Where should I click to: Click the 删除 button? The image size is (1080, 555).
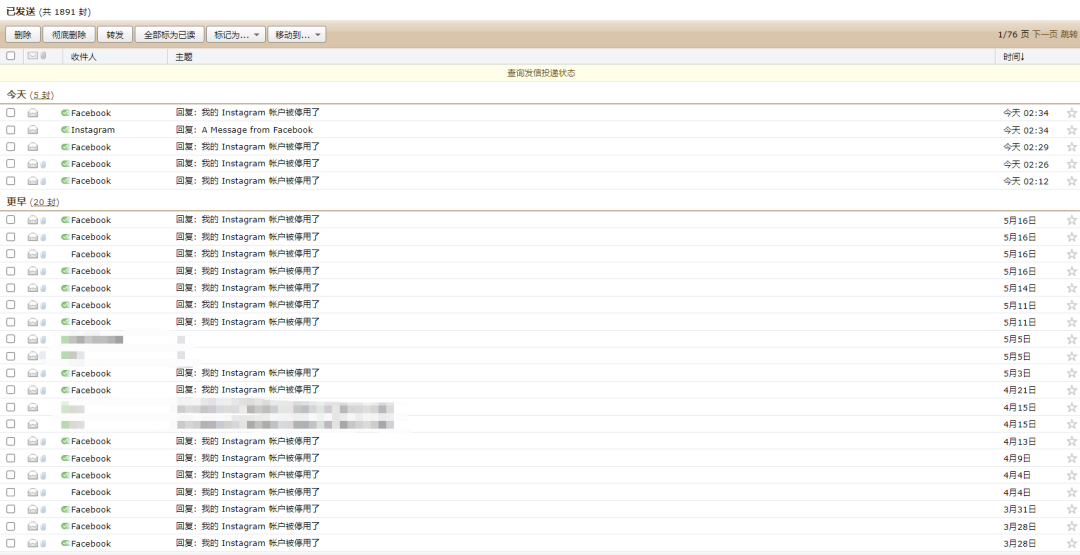click(x=23, y=34)
